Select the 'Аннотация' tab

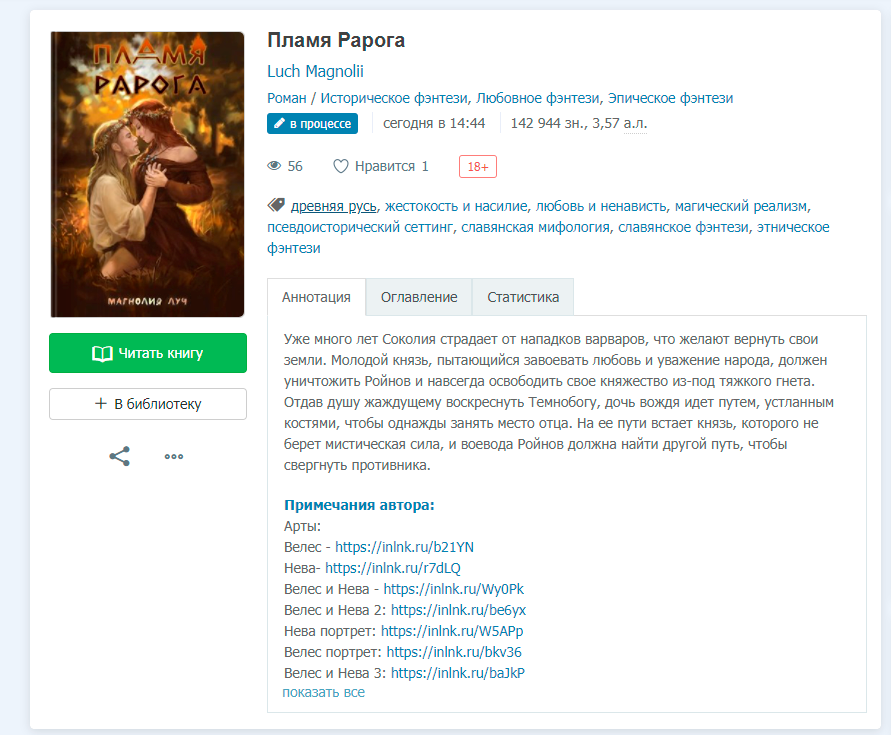tap(316, 297)
